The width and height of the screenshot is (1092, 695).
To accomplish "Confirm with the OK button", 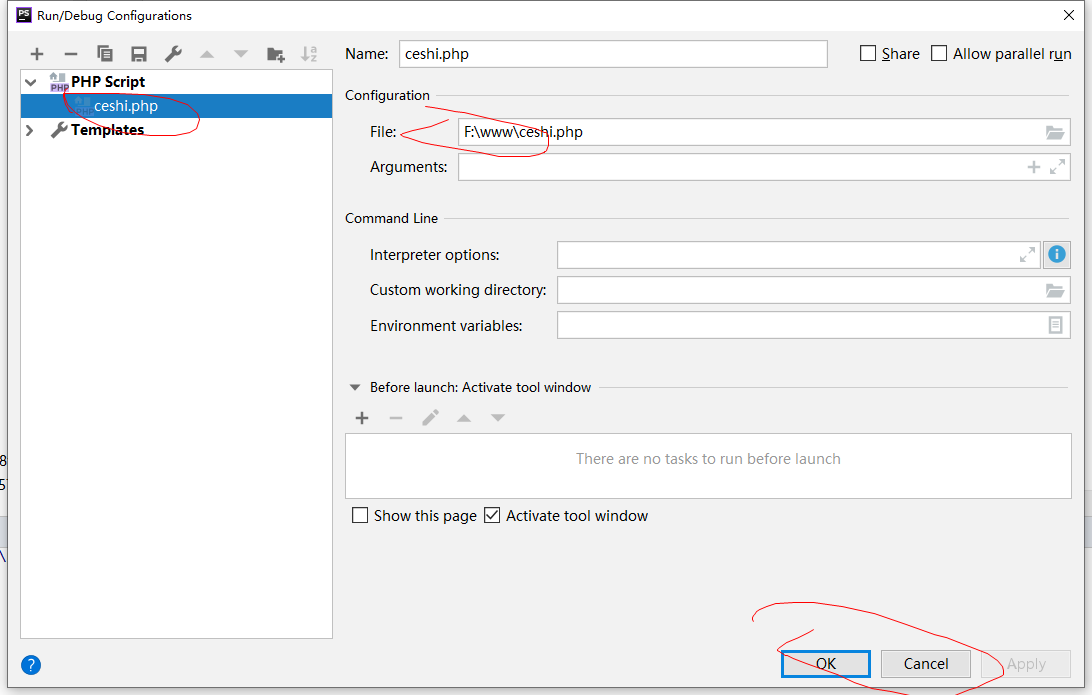I will coord(826,664).
